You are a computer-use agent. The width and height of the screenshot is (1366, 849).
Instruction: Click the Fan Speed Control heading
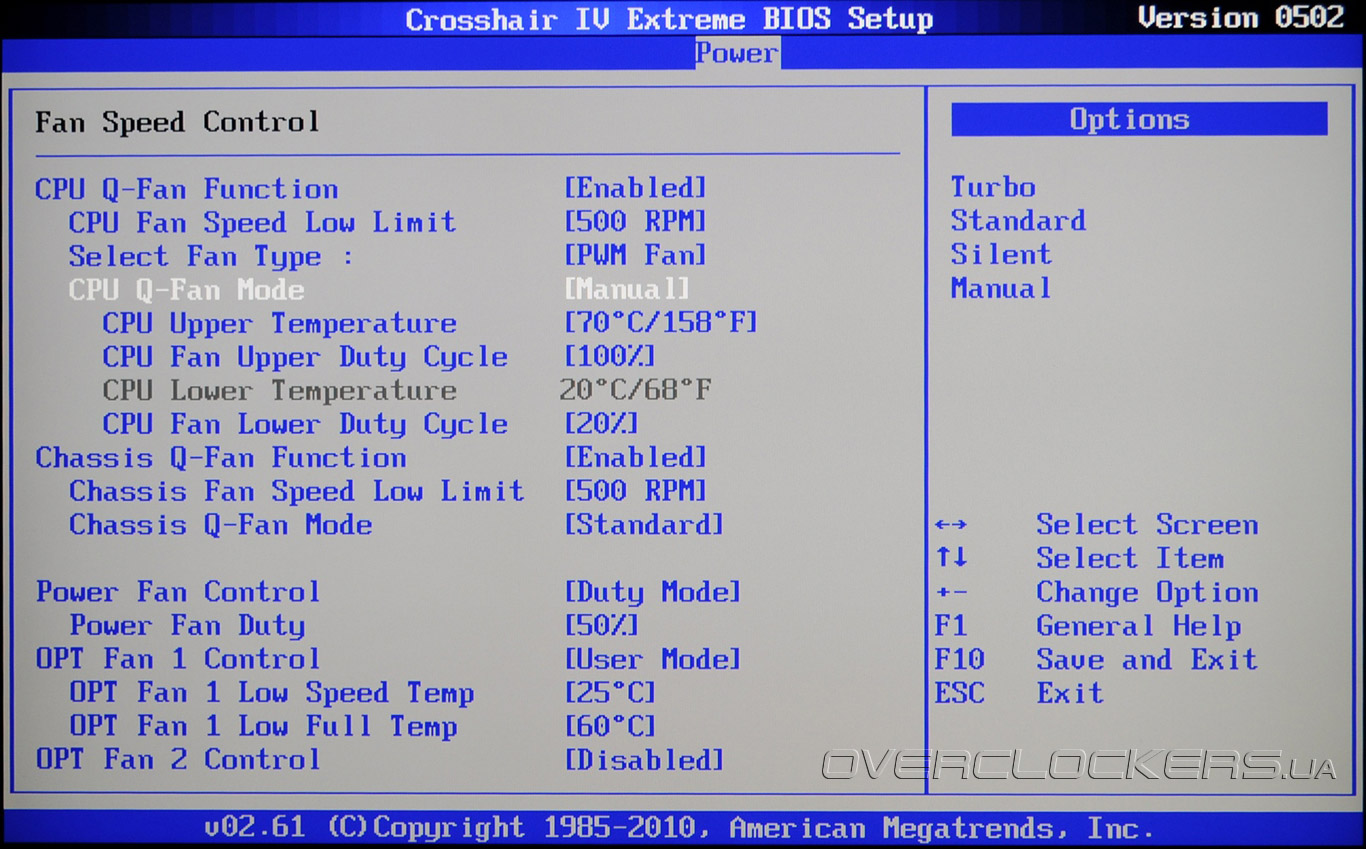[x=178, y=122]
